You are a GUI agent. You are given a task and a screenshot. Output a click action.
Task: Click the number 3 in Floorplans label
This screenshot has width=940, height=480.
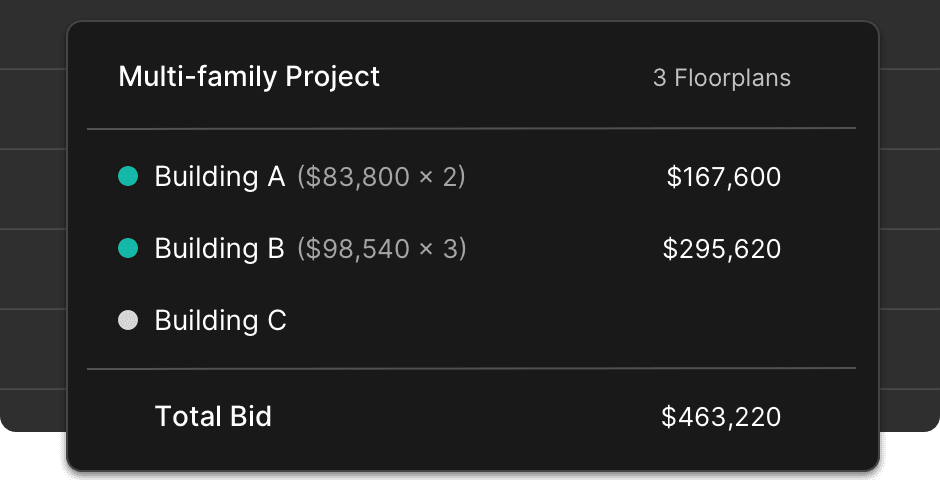pyautogui.click(x=659, y=78)
